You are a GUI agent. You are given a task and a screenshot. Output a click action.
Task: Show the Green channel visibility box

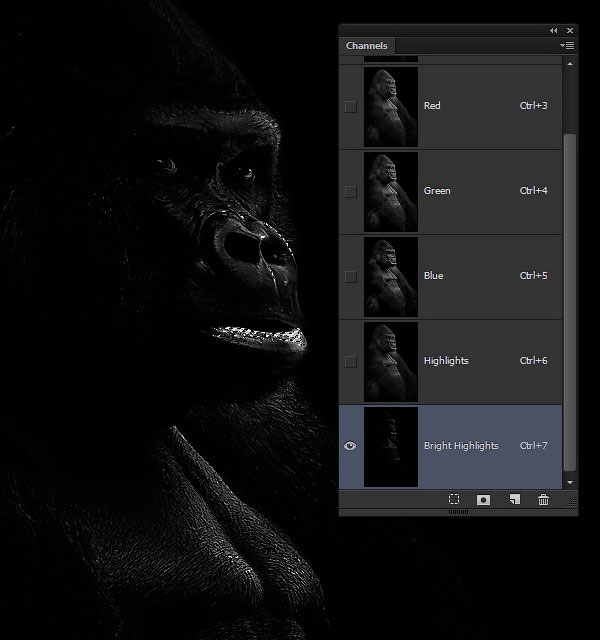(351, 191)
